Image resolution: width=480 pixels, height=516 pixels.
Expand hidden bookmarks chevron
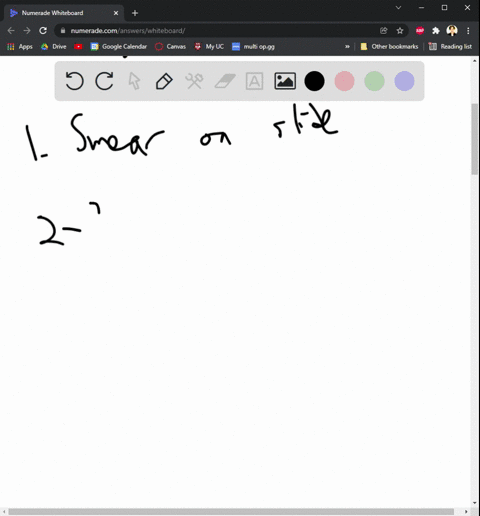click(347, 47)
